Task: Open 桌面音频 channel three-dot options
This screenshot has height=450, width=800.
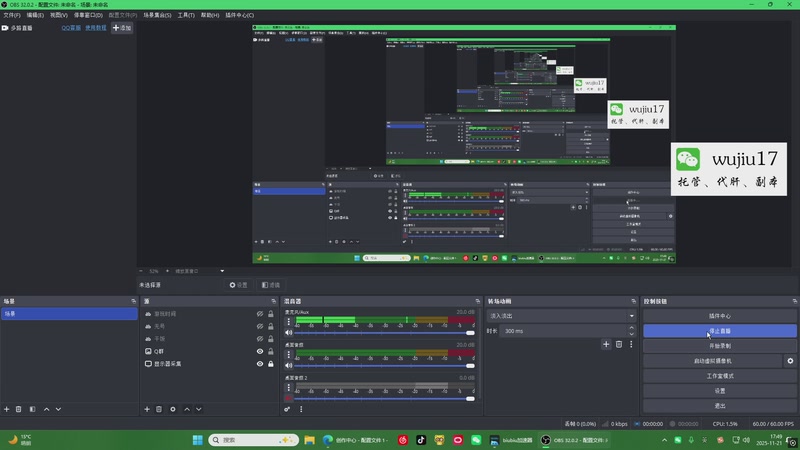Action: coord(289,354)
